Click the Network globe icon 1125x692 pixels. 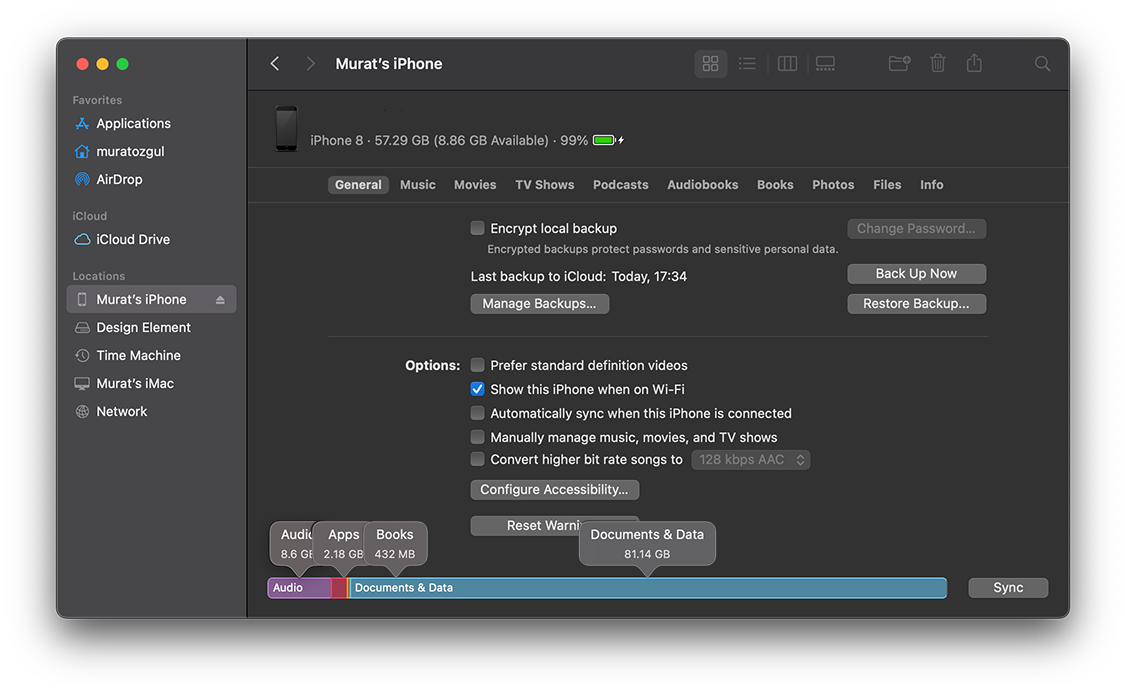point(82,411)
